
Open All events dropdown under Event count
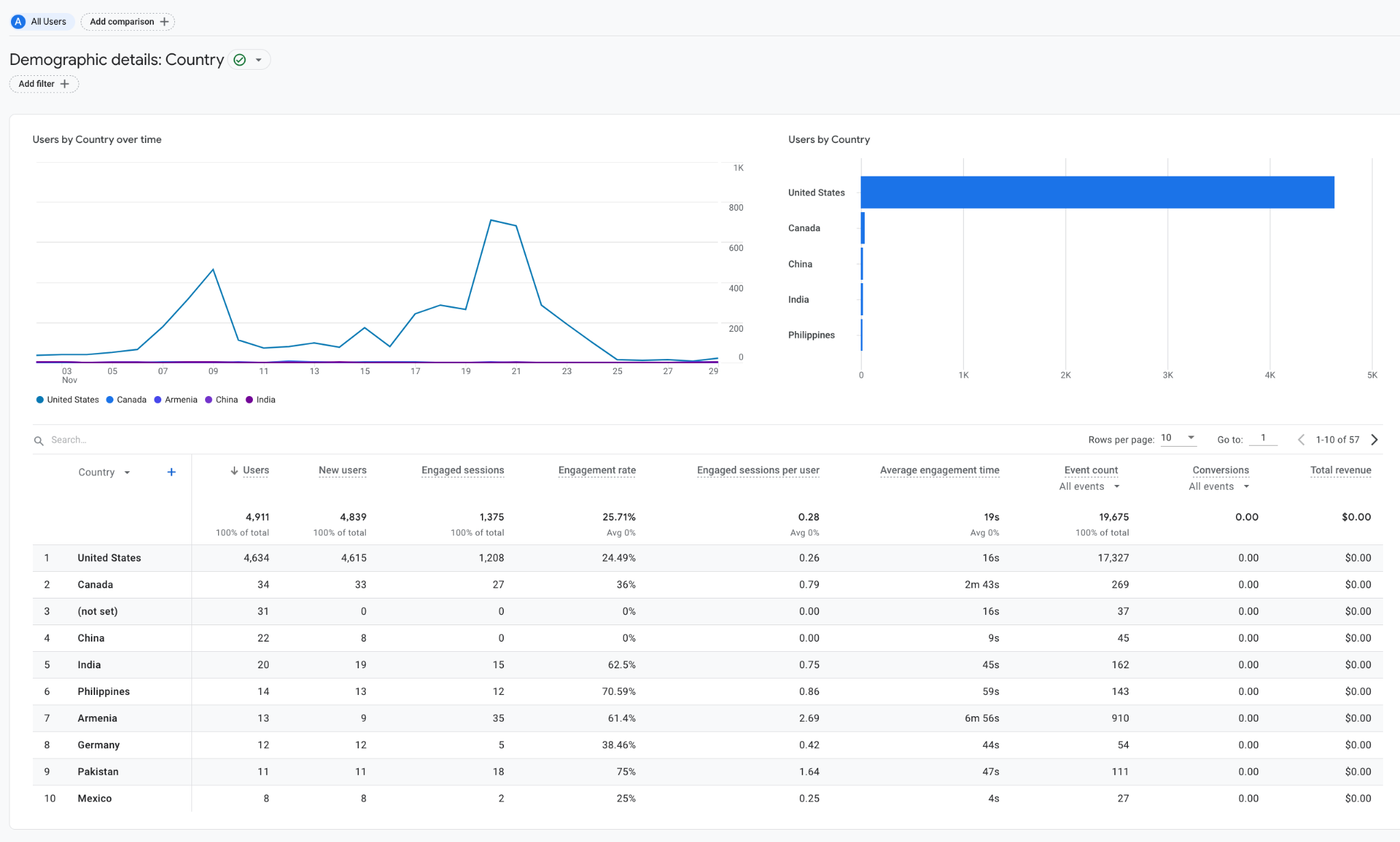click(1090, 487)
